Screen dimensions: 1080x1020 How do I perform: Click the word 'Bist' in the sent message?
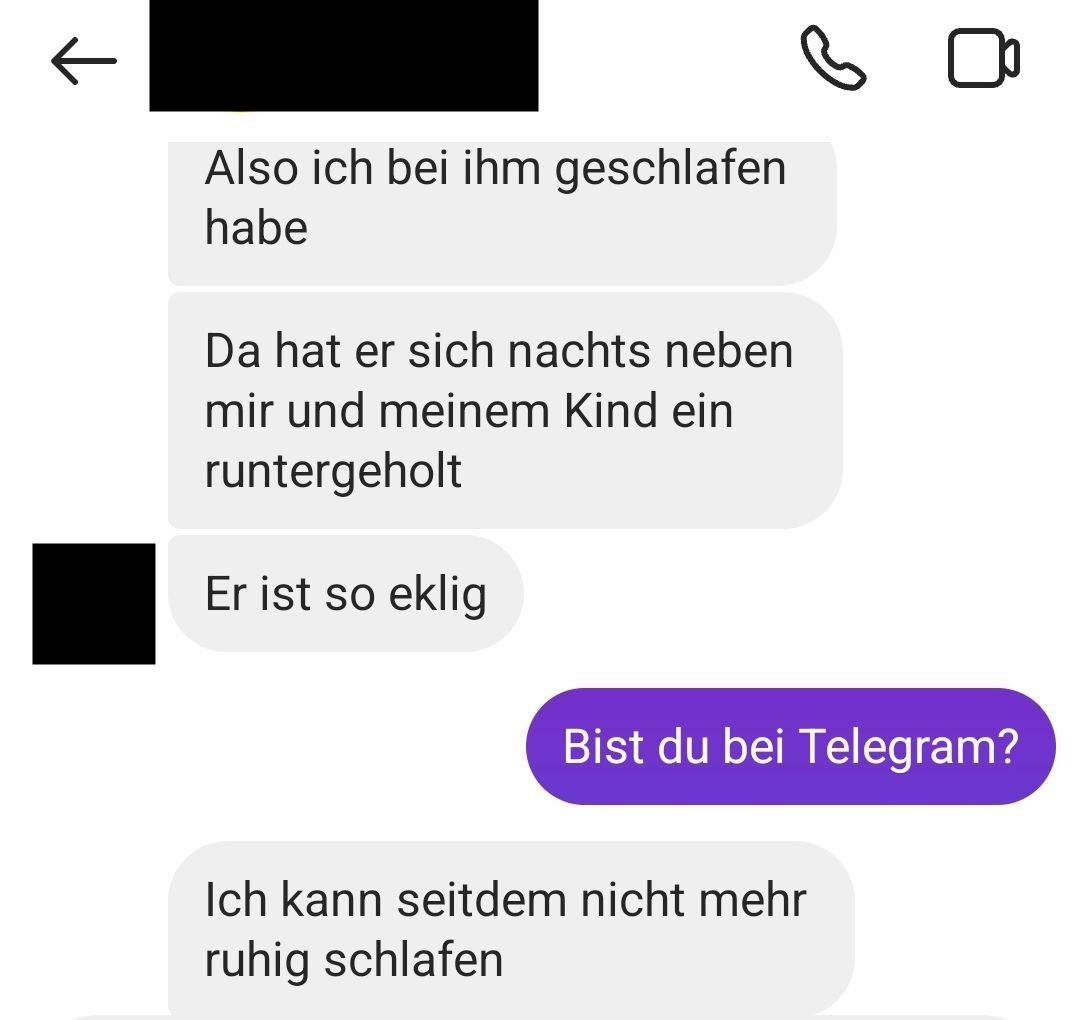[x=603, y=746]
